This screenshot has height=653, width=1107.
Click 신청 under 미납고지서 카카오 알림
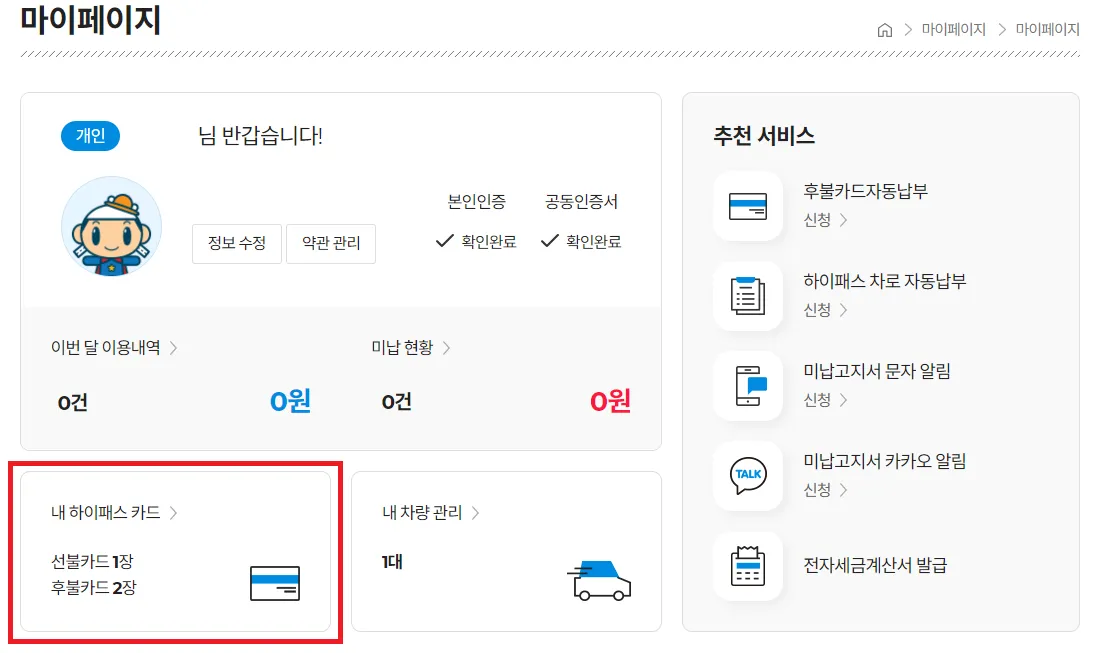825,490
